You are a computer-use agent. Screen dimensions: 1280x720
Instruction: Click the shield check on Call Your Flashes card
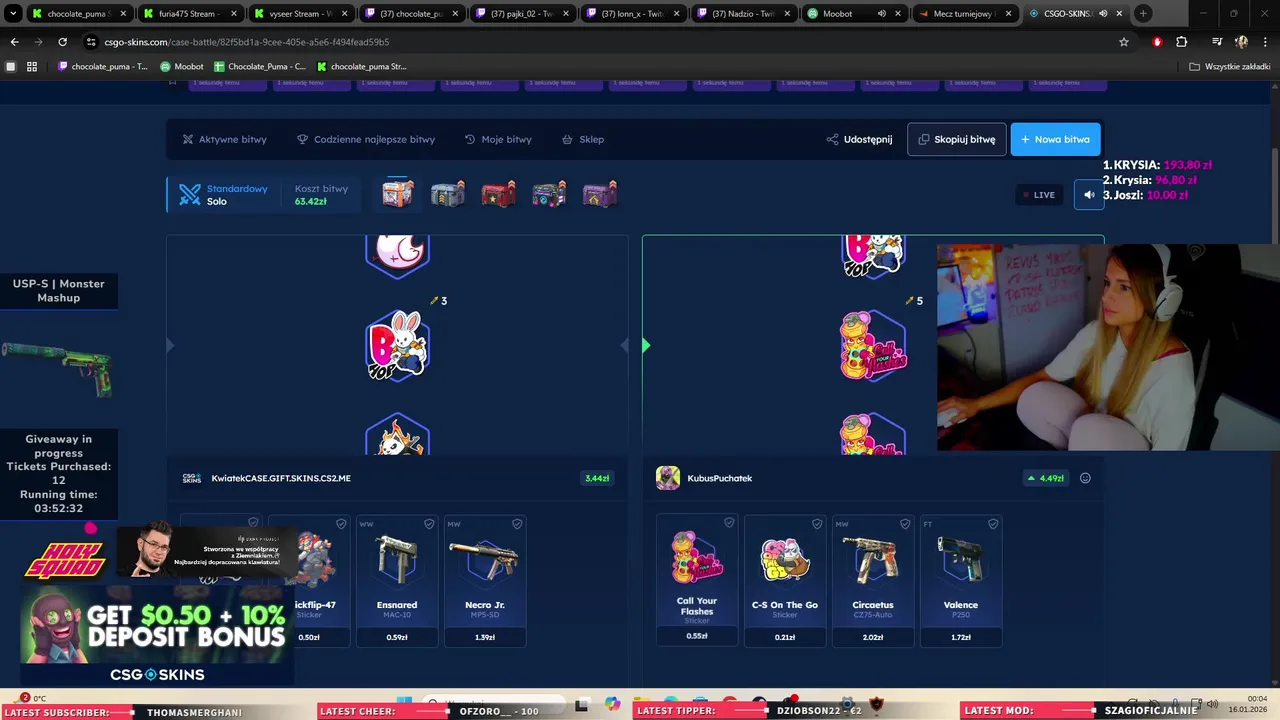pos(729,523)
